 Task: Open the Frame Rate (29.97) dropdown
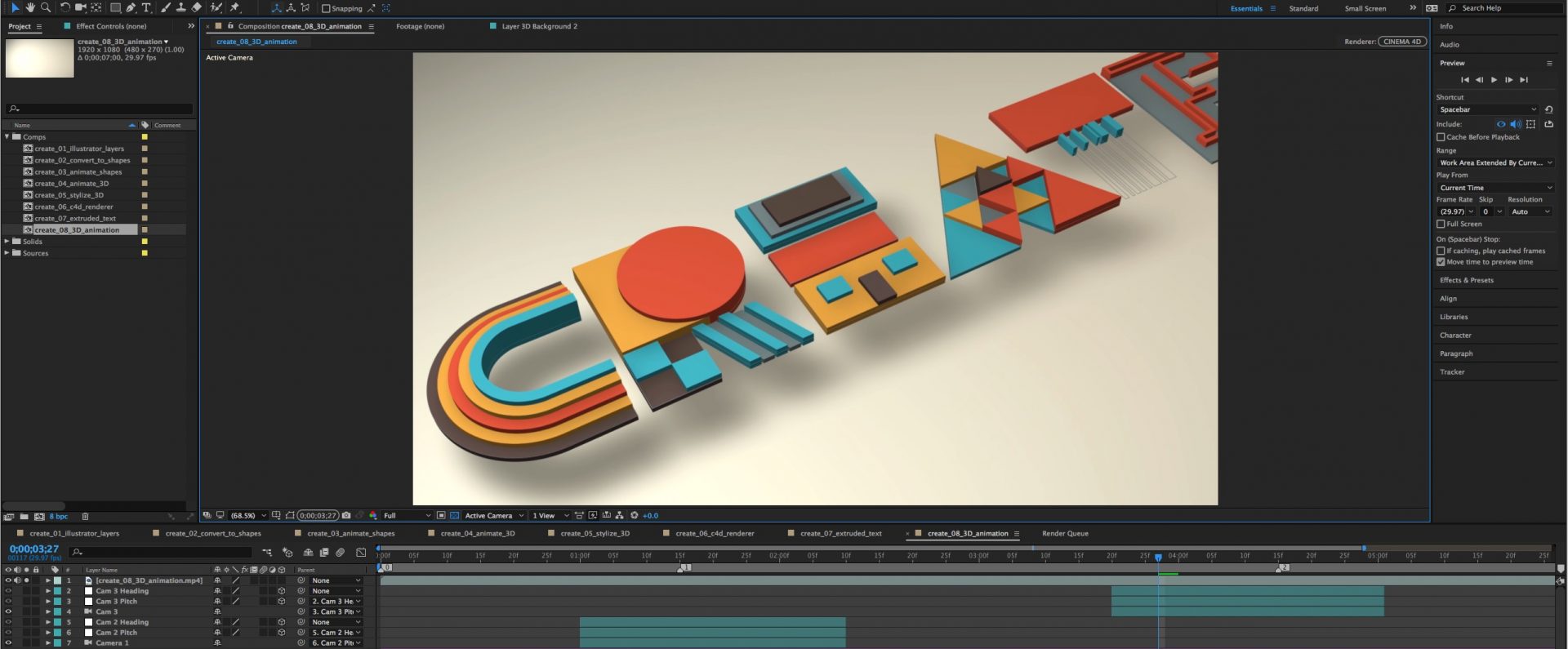click(1456, 211)
